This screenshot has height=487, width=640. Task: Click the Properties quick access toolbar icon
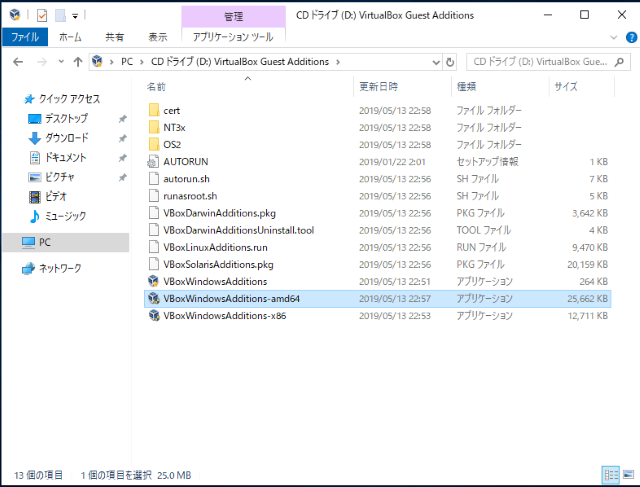(42, 16)
